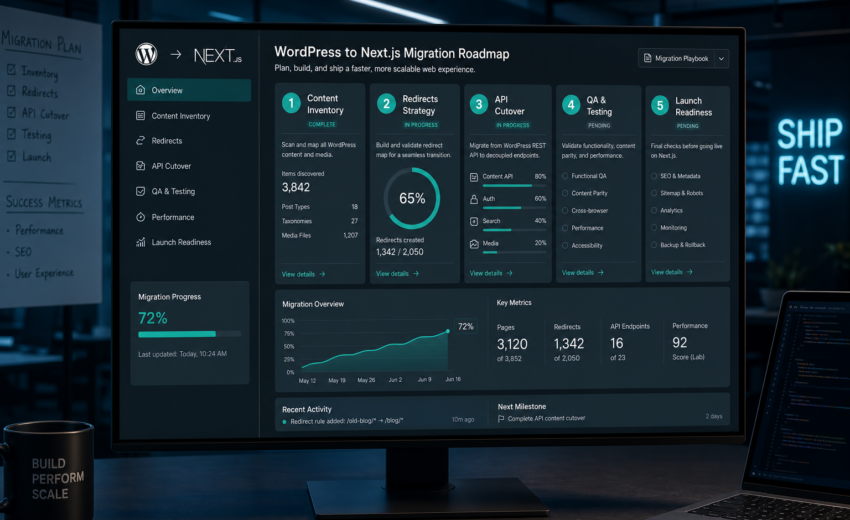Click step 4 circle badge on QA & Testing
850x520 pixels.
pyautogui.click(x=571, y=105)
